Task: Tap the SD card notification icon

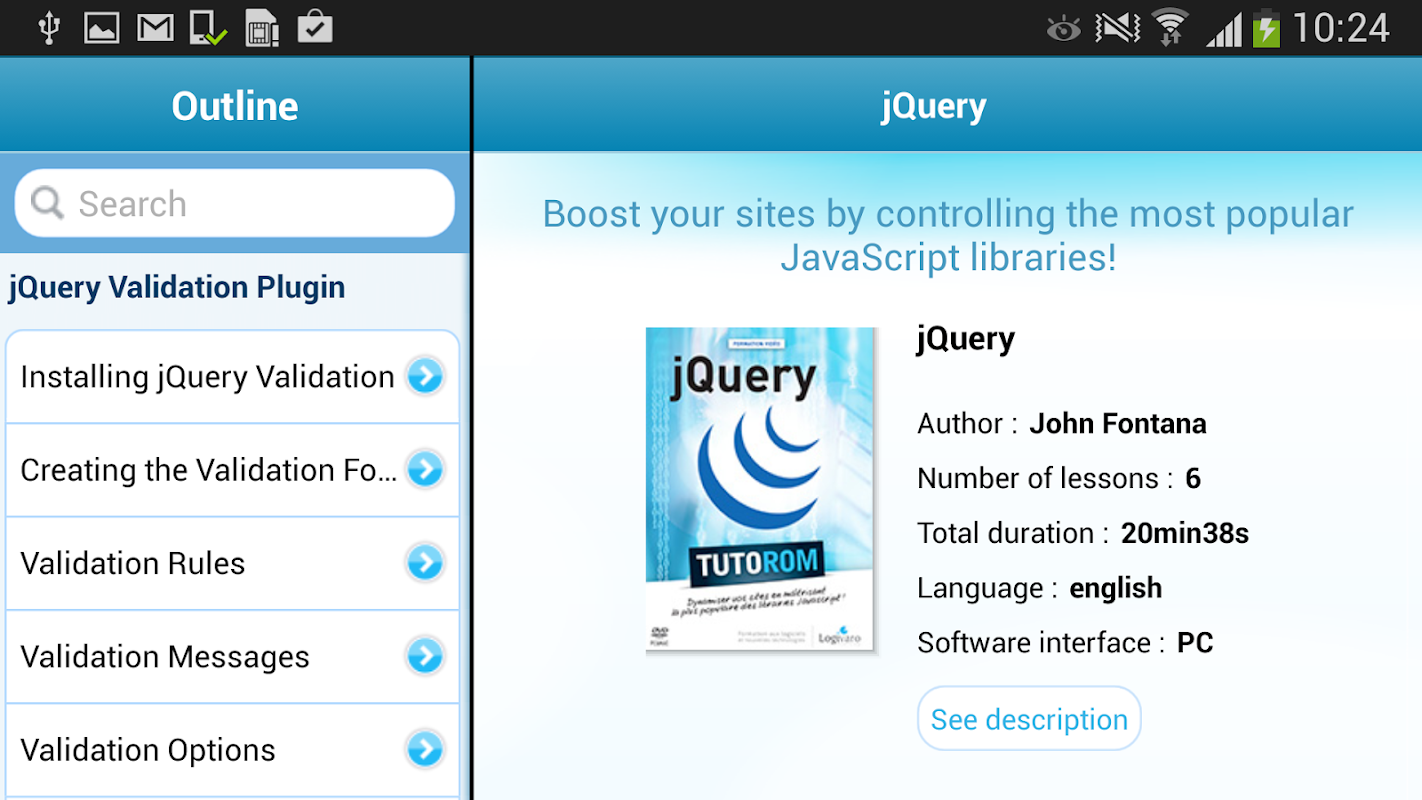Action: 261,28
